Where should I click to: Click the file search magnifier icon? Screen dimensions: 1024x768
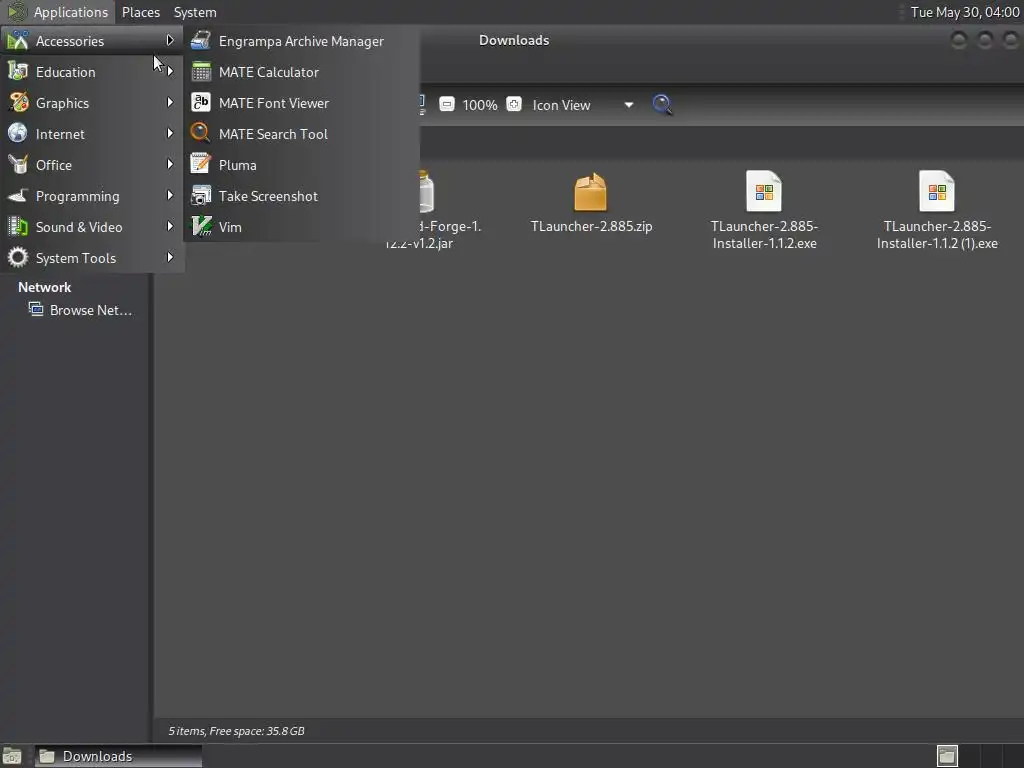click(x=662, y=104)
